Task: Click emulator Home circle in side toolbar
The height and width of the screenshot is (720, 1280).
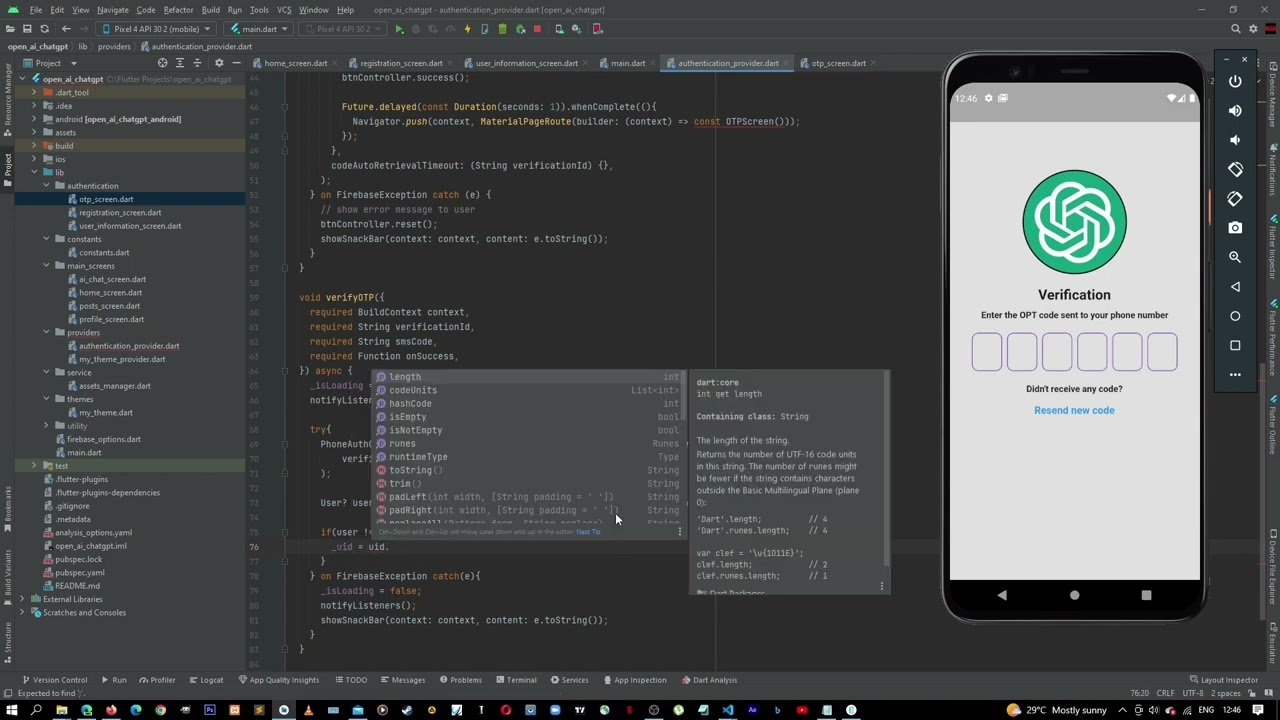Action: pos(1235,316)
